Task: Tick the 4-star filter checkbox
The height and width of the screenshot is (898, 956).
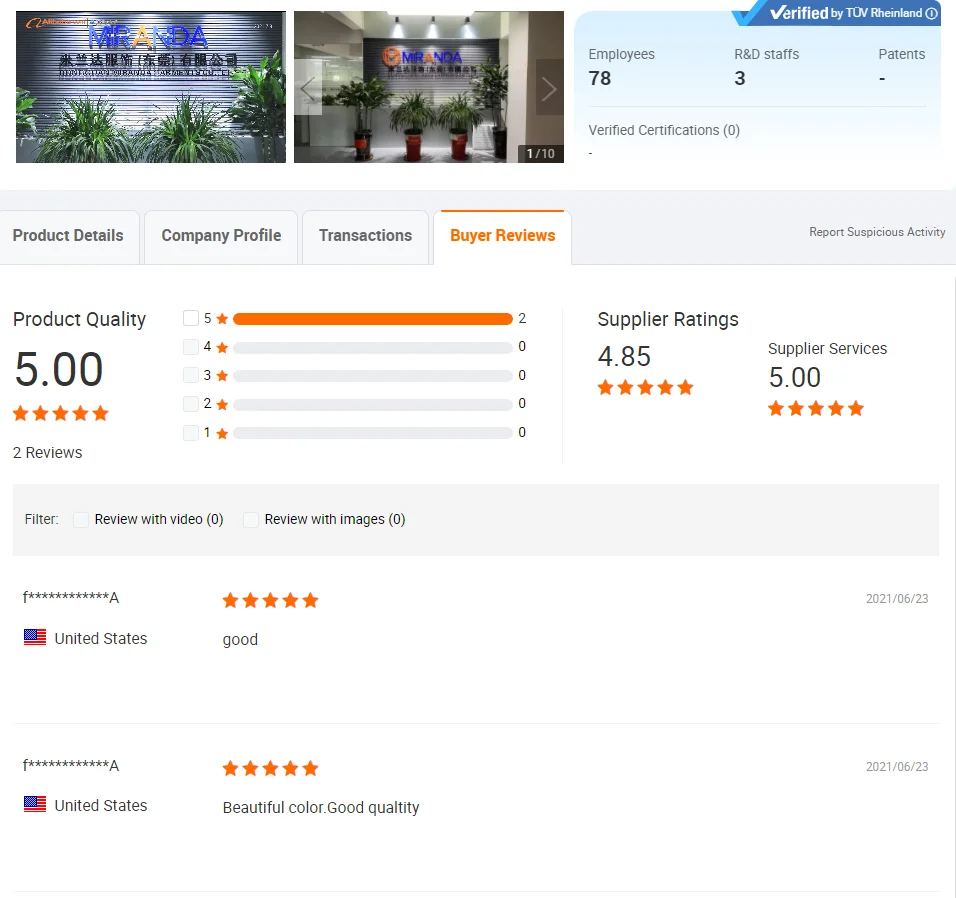Action: tap(191, 347)
